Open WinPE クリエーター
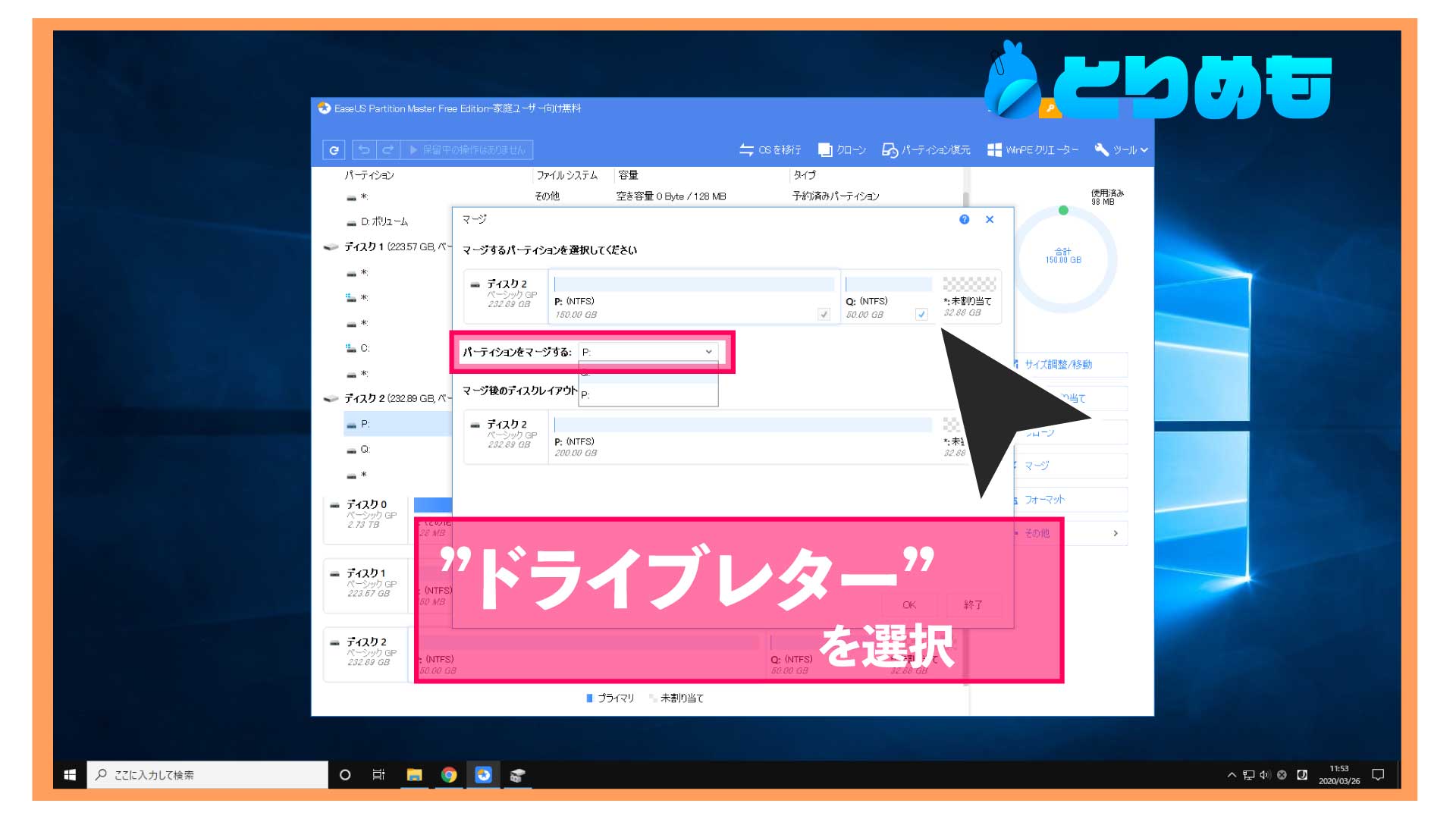 click(x=1032, y=150)
